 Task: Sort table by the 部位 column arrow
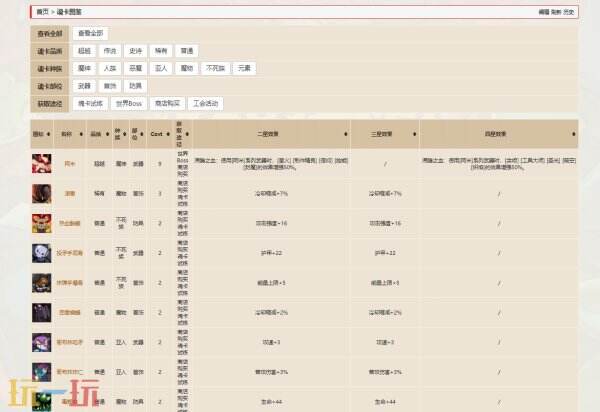click(142, 134)
